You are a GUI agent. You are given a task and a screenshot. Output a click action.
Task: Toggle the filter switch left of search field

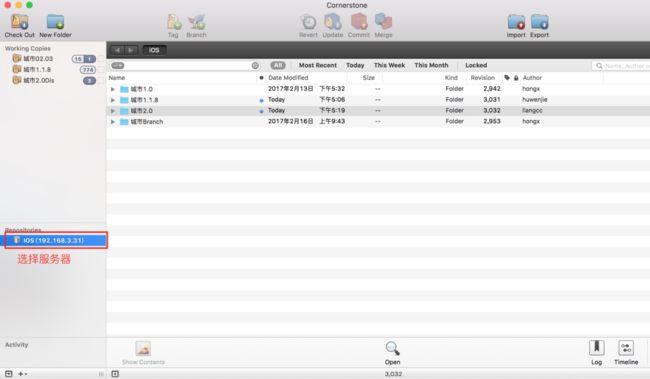[118, 65]
